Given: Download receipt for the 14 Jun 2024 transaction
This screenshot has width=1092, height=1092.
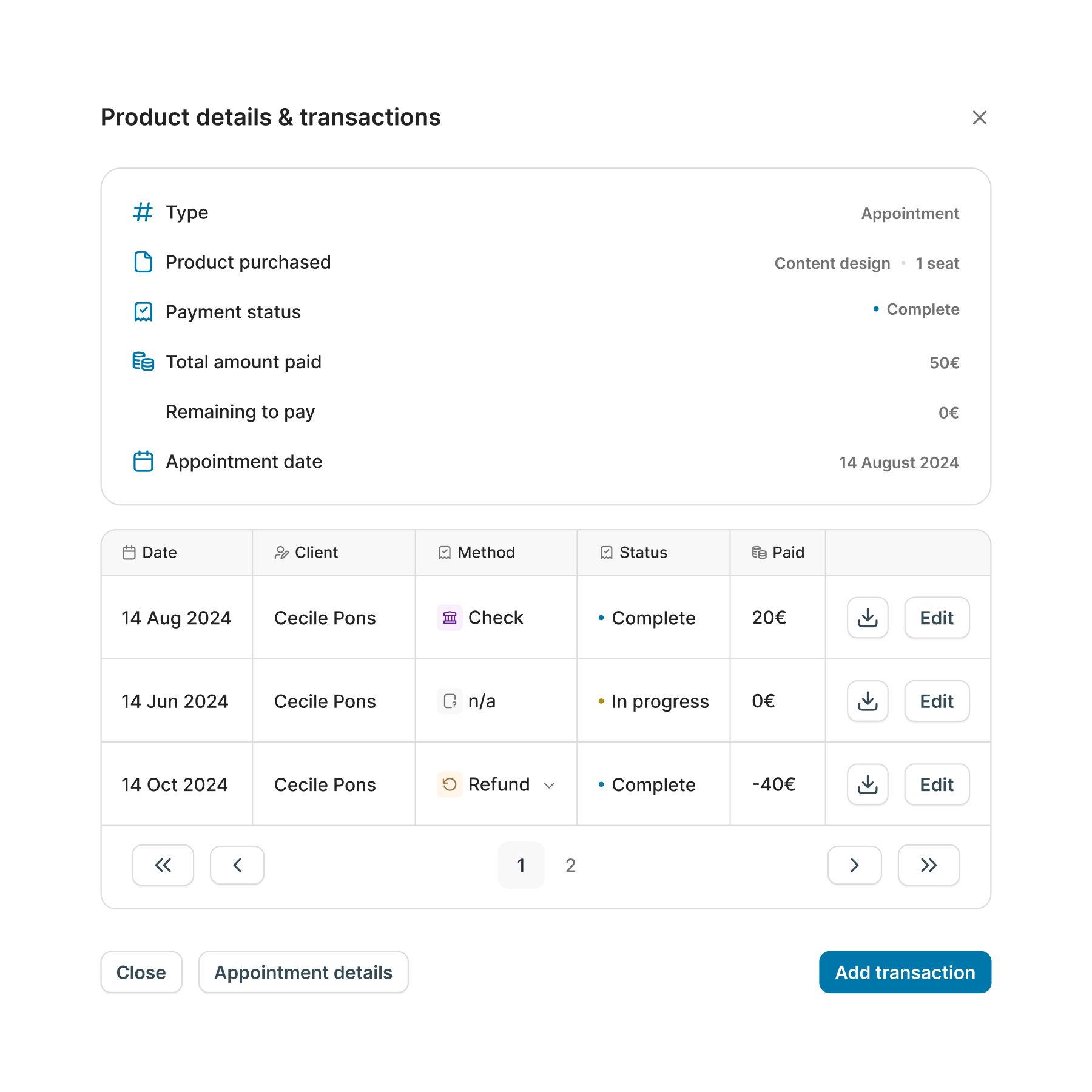Looking at the screenshot, I should (867, 701).
